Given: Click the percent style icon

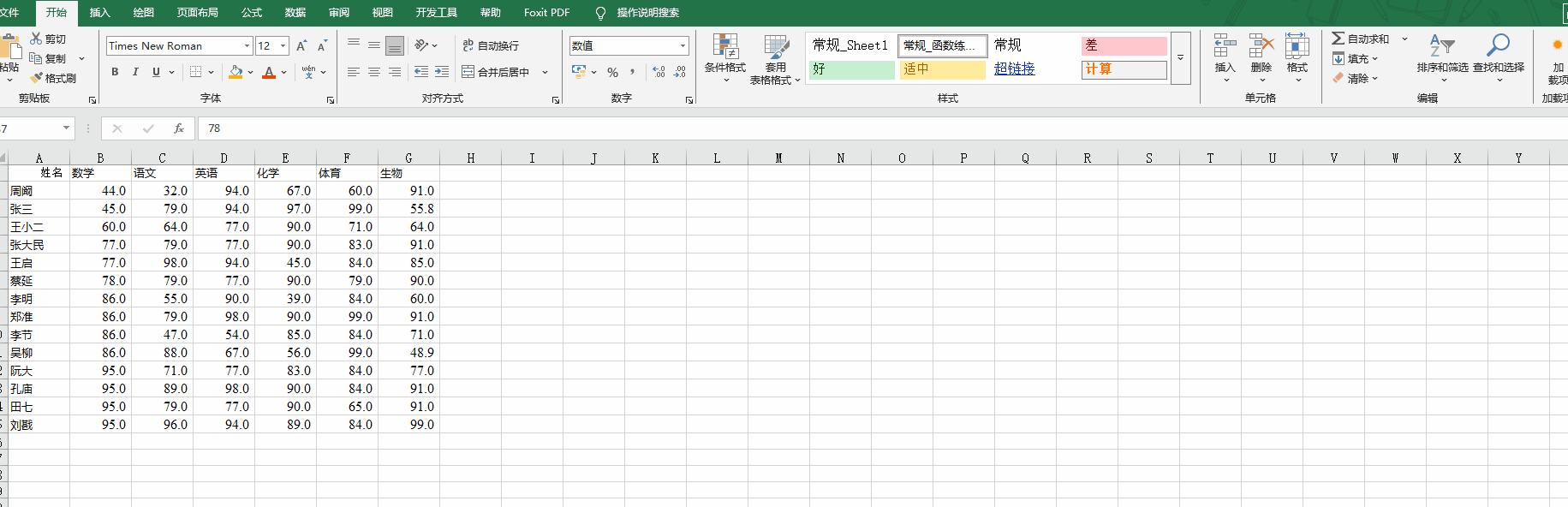Looking at the screenshot, I should [612, 73].
